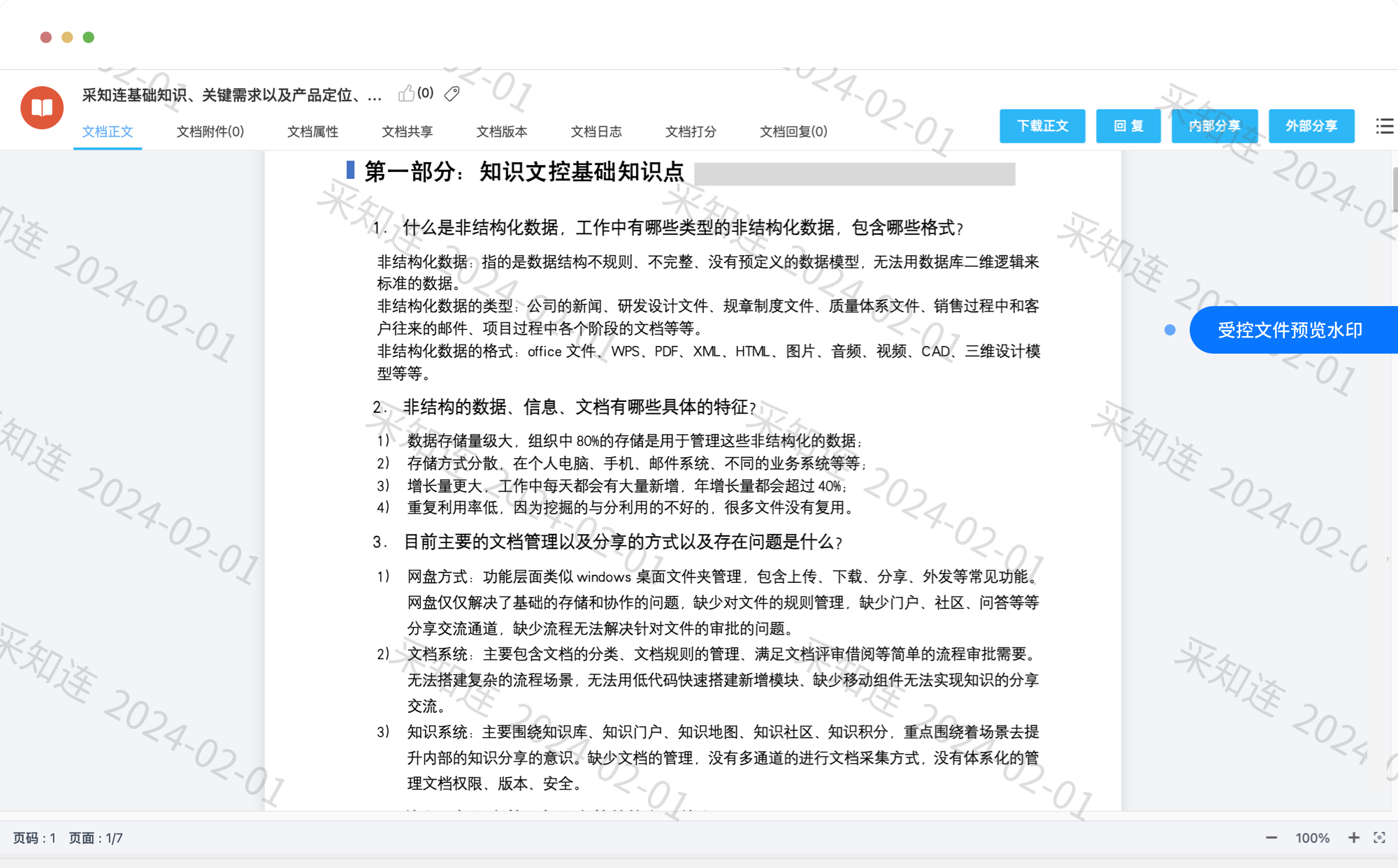Click the zoom in plus icon
1398x868 pixels.
1354,837
